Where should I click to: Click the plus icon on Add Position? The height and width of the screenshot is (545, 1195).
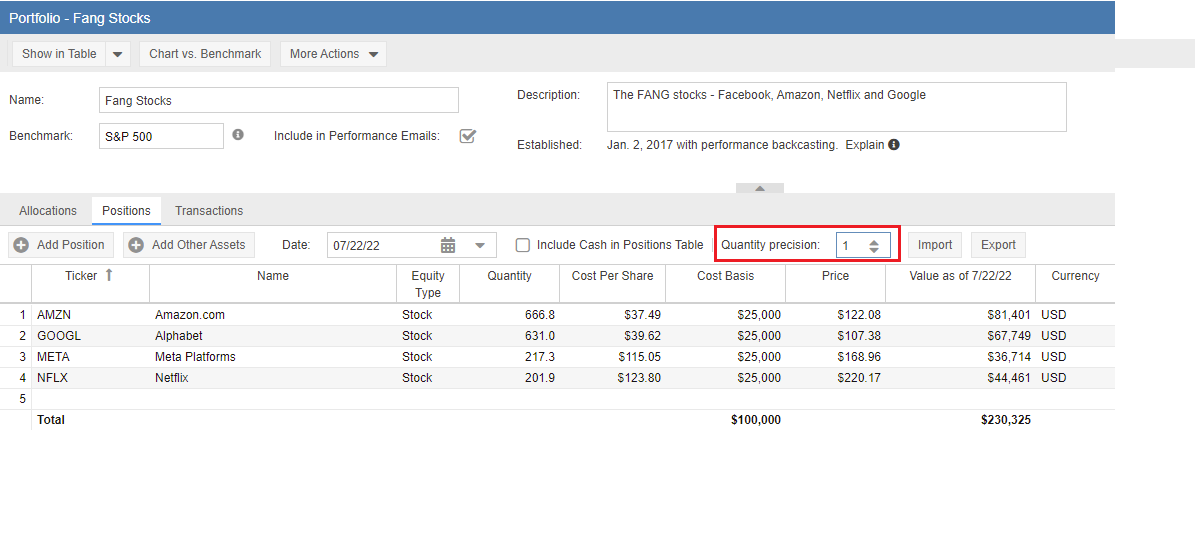20,245
